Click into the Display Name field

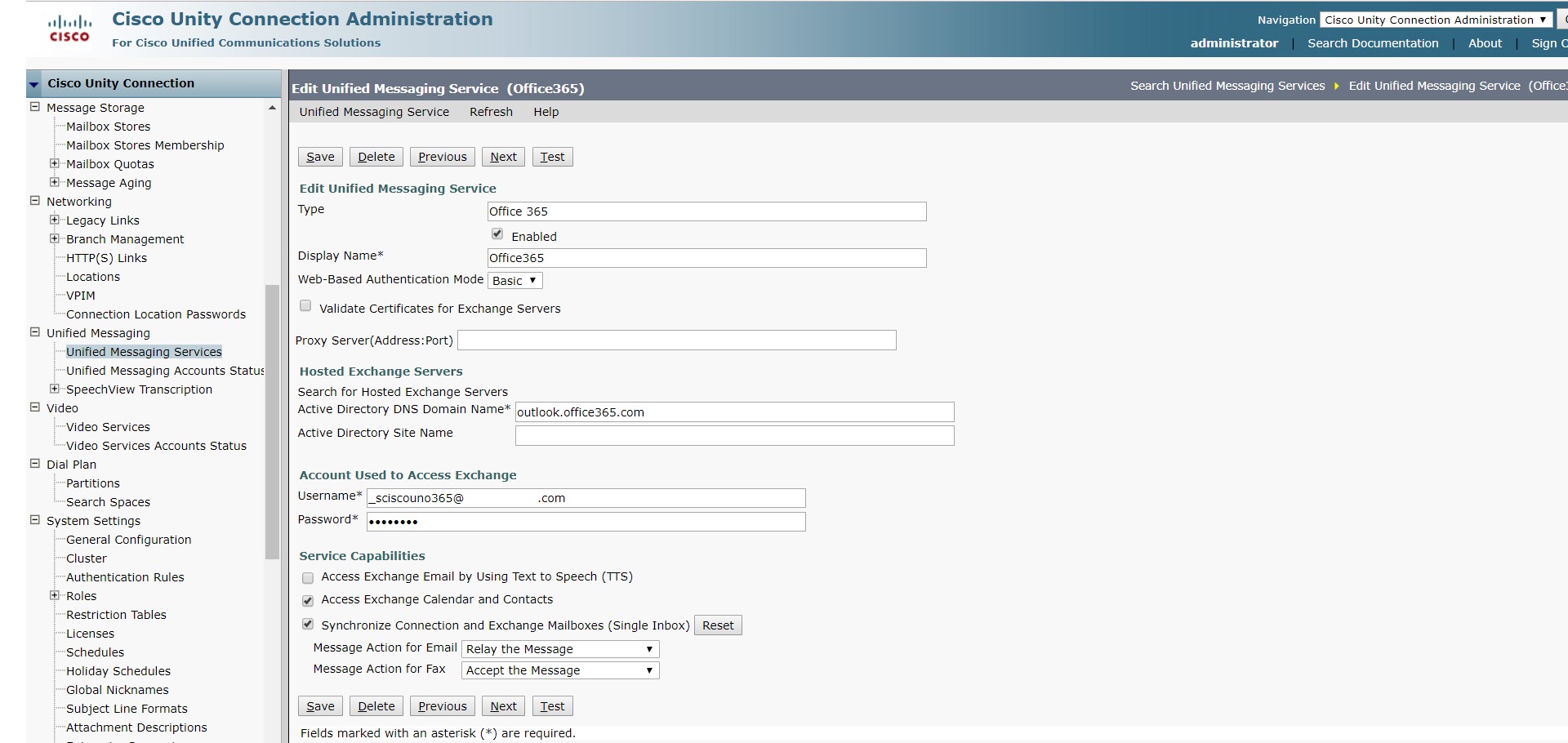(707, 258)
